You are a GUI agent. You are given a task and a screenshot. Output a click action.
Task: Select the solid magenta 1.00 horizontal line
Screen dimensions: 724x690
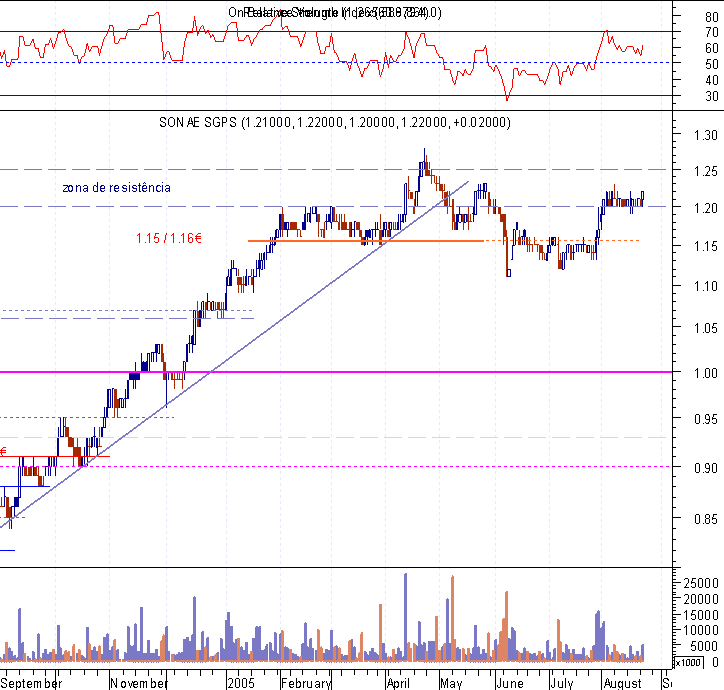click(336, 372)
